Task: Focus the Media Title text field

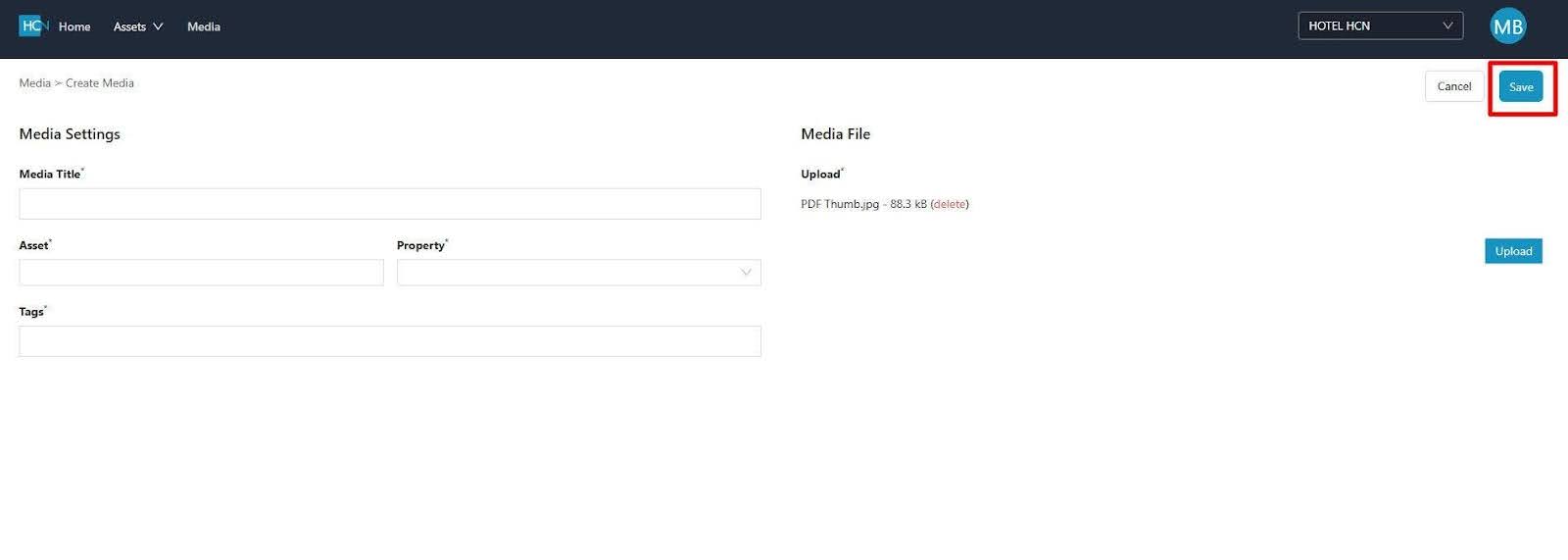Action: click(389, 204)
